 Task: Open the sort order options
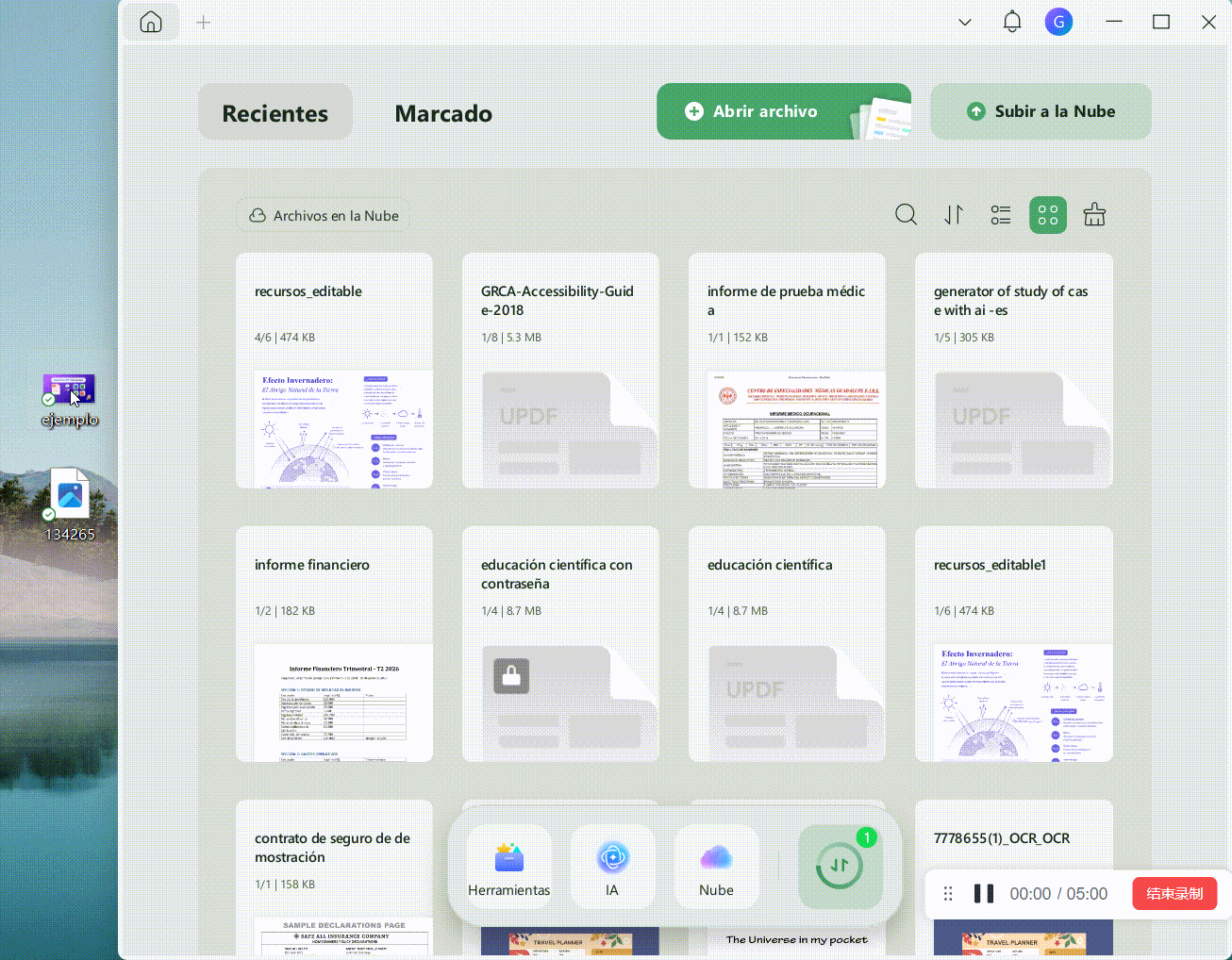954,215
